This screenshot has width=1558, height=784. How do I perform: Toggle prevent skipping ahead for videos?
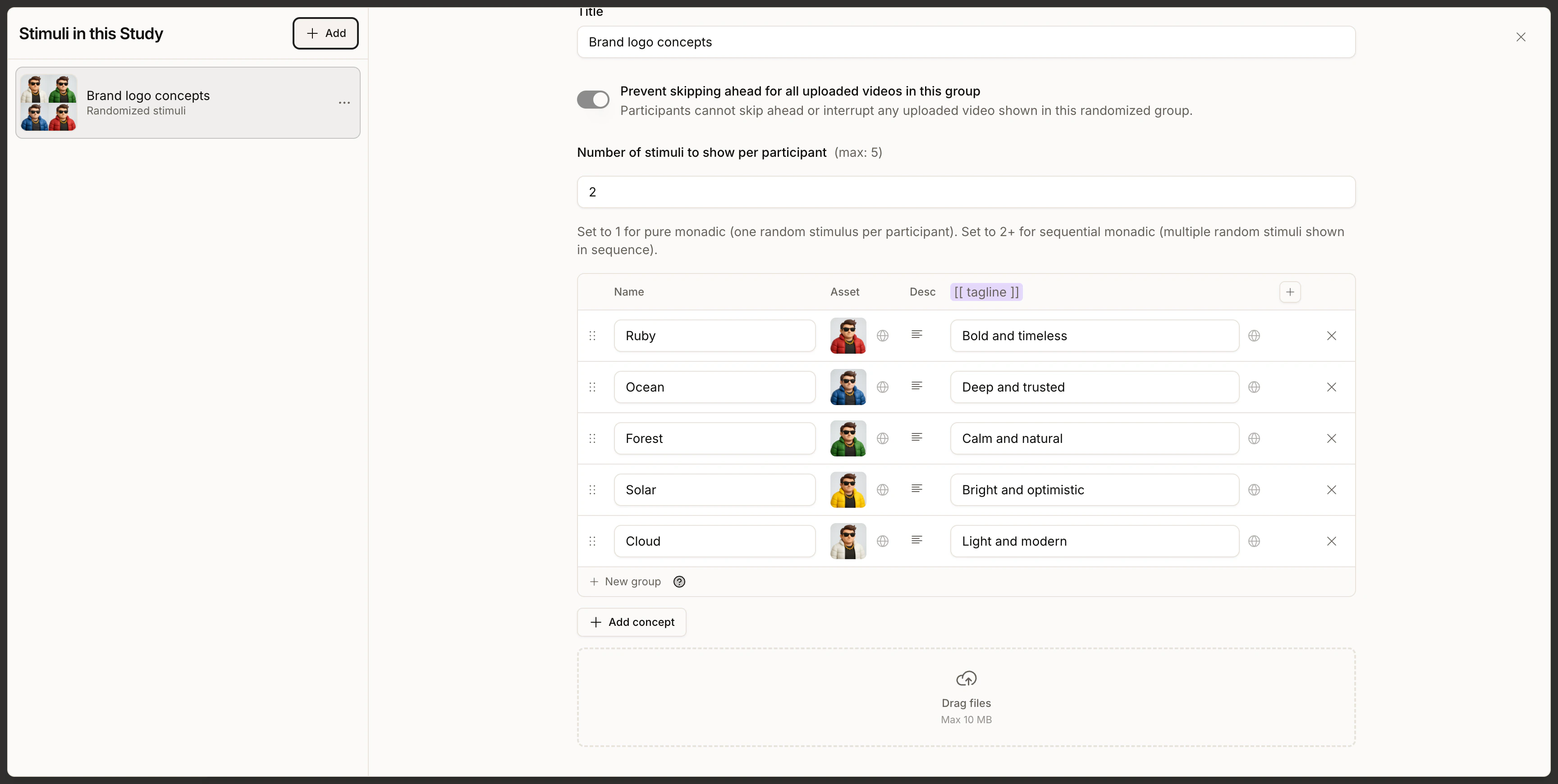593,100
